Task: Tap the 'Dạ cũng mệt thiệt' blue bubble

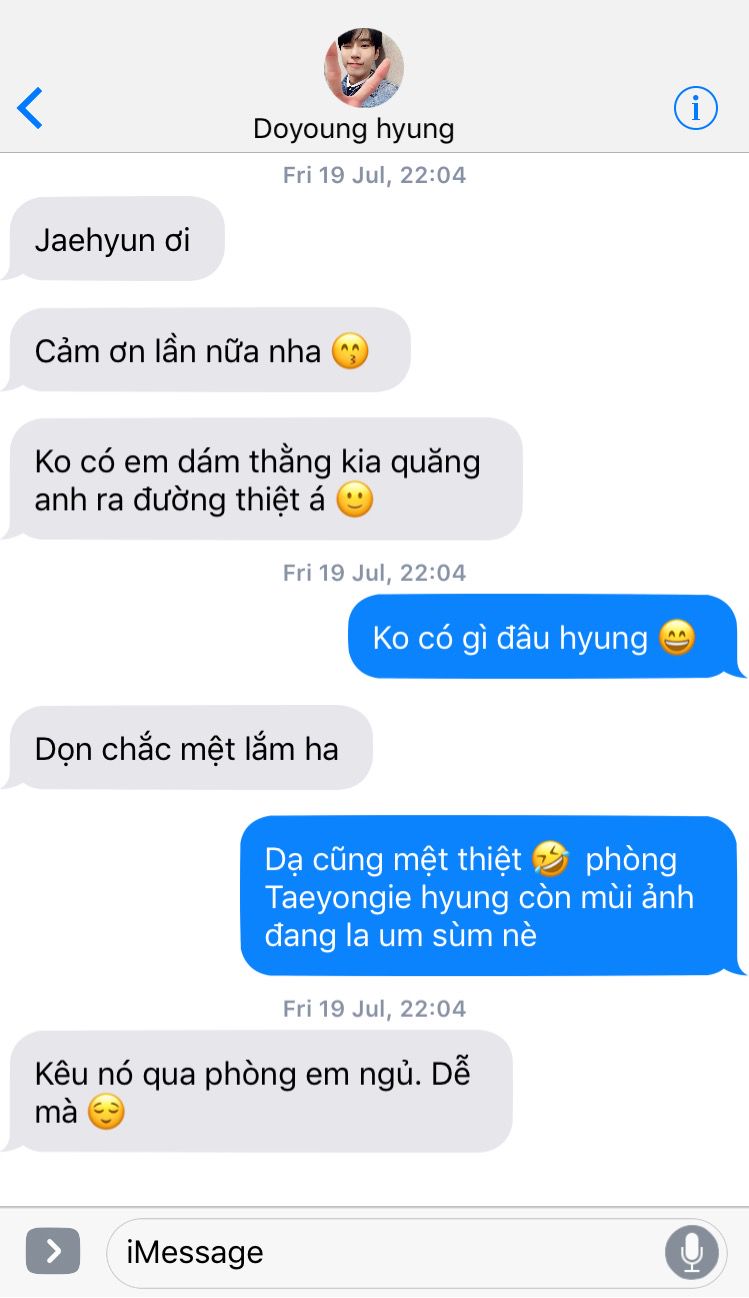Action: [x=492, y=896]
